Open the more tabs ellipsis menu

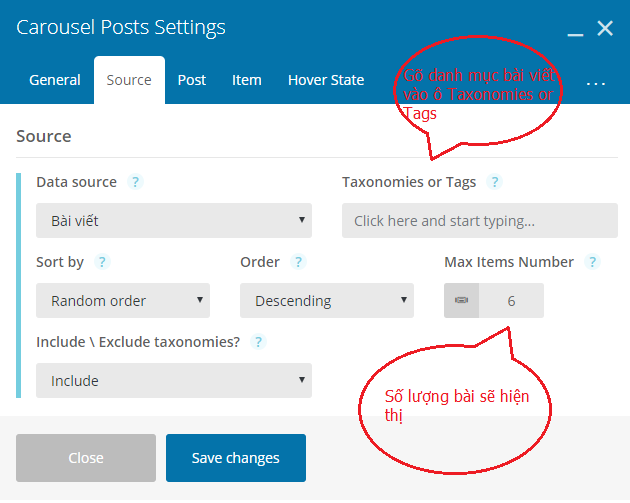click(x=595, y=83)
